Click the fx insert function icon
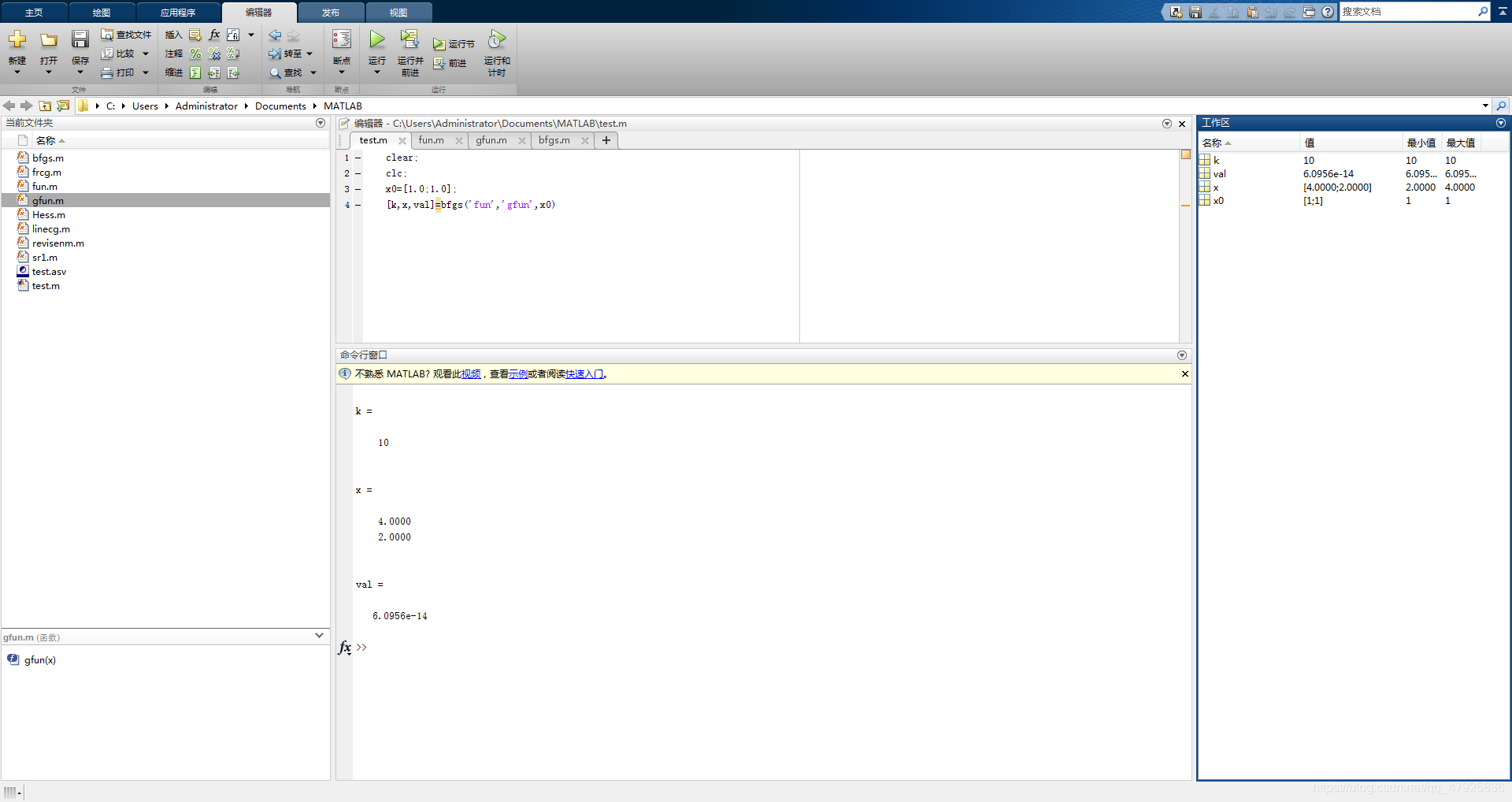1512x802 pixels. point(214,35)
